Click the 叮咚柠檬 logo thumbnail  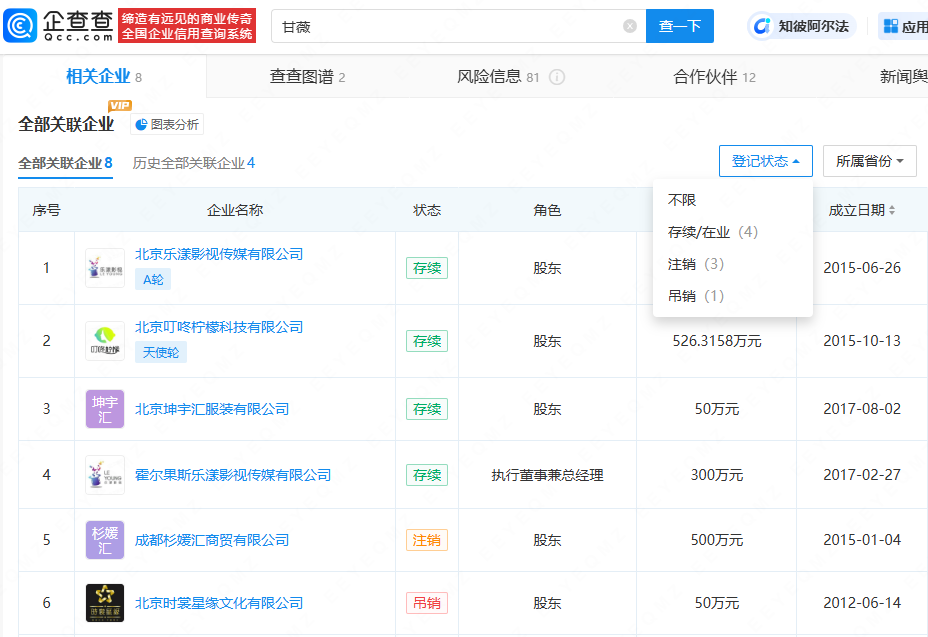(105, 341)
